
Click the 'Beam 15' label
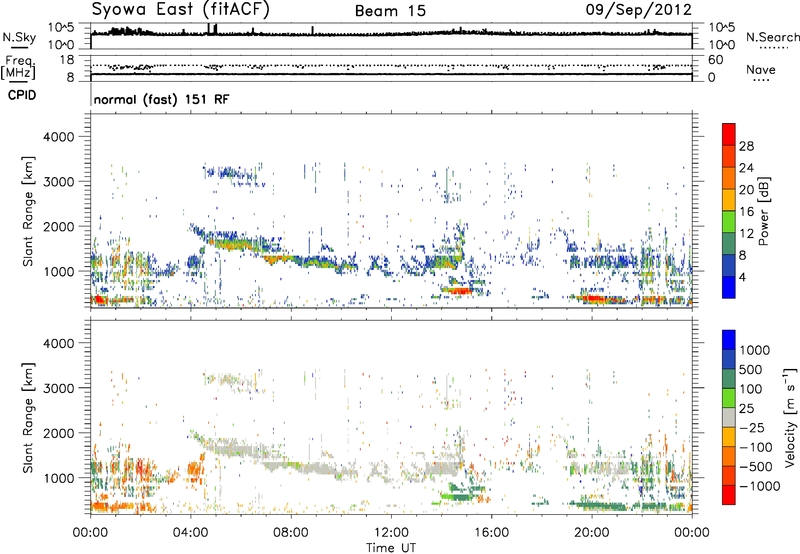coord(390,11)
